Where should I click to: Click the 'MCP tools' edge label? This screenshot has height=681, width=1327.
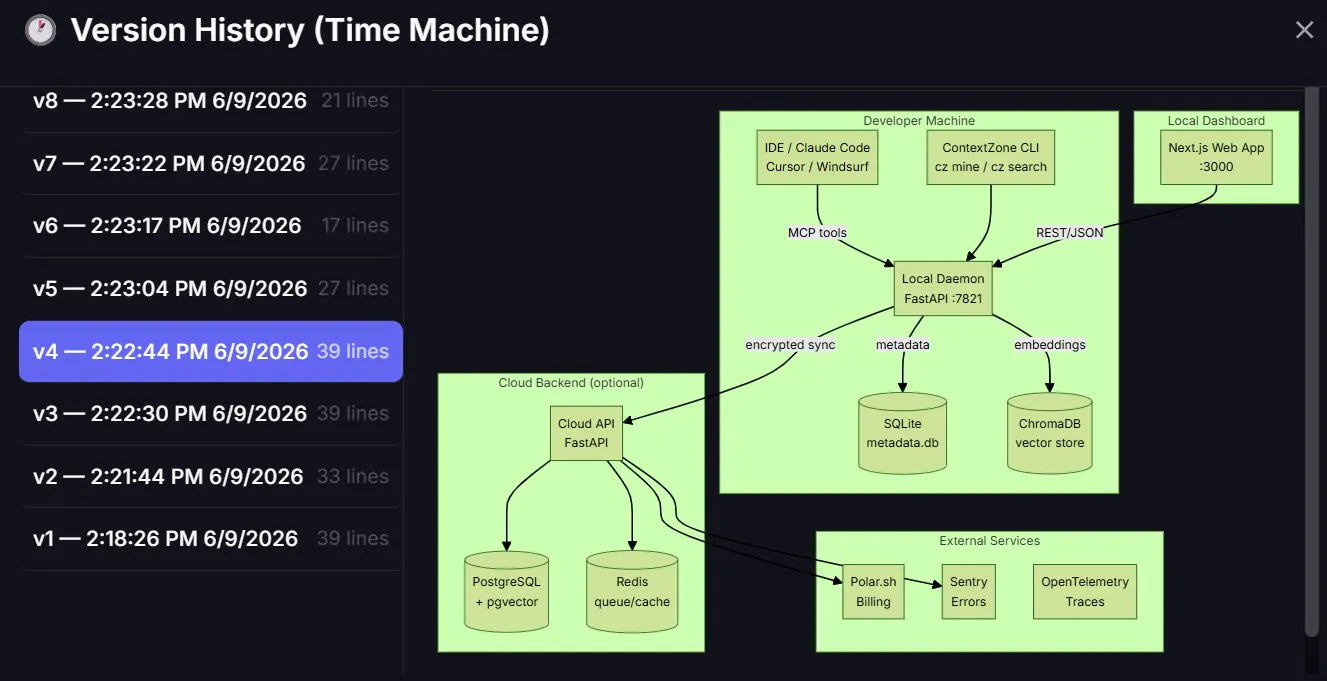pyautogui.click(x=817, y=233)
